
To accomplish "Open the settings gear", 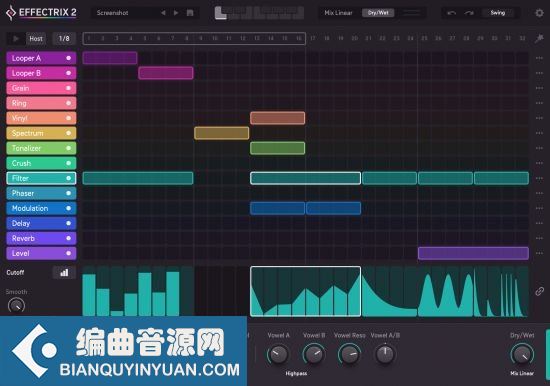I will point(539,13).
